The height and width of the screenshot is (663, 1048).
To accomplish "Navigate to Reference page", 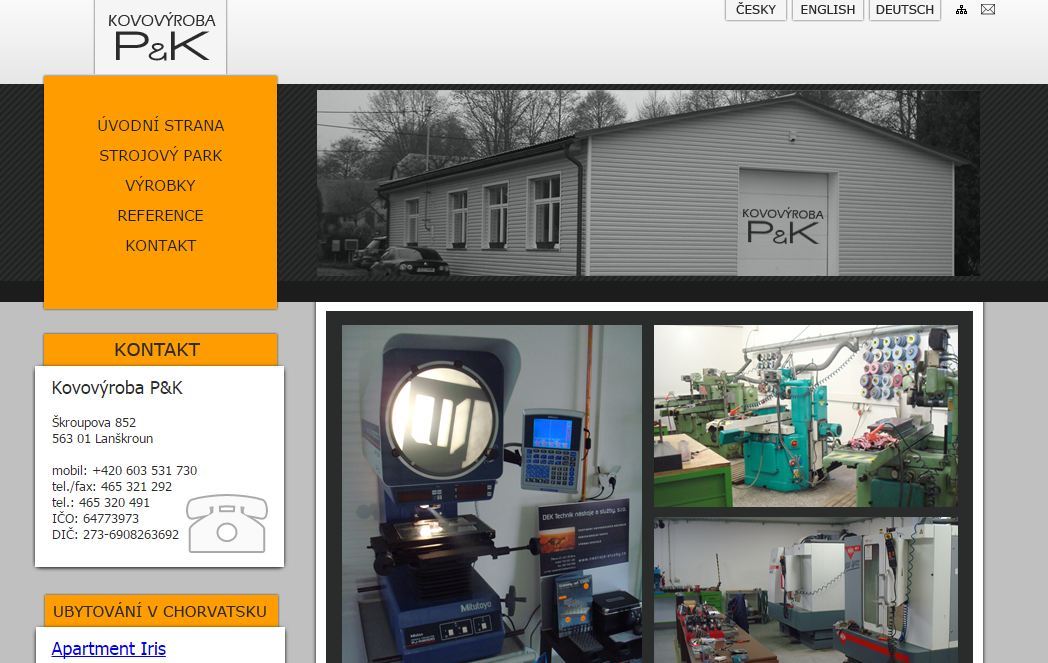I will (x=160, y=216).
